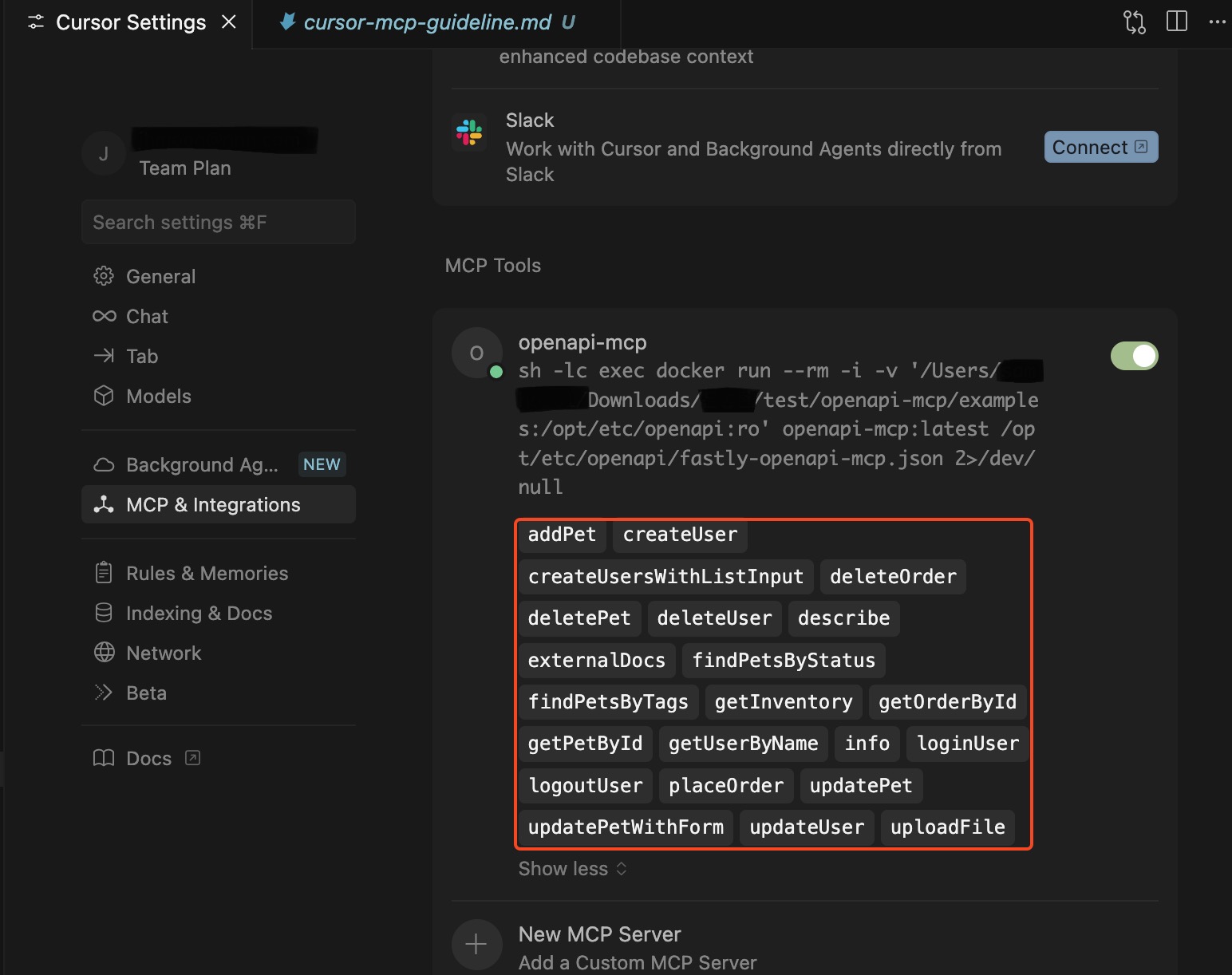1232x975 pixels.
Task: Click the deleteOrder tool chip
Action: pos(893,577)
